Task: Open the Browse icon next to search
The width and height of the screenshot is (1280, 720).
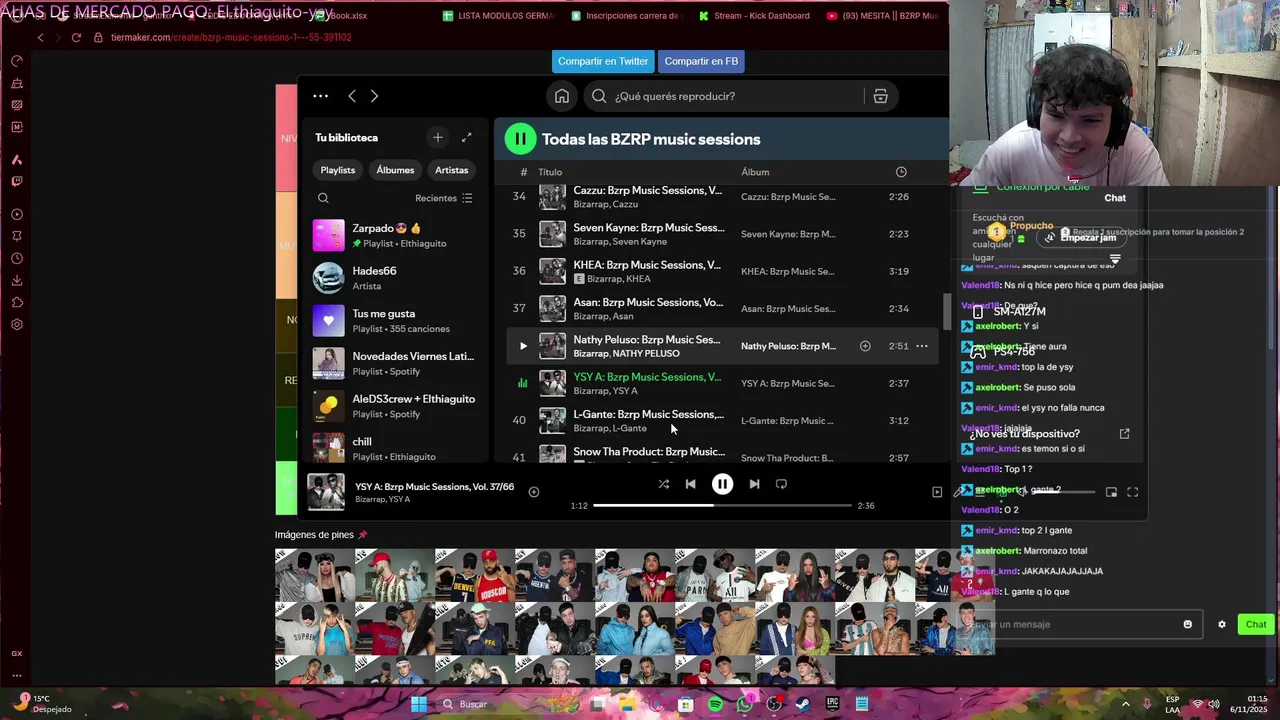Action: (x=880, y=96)
